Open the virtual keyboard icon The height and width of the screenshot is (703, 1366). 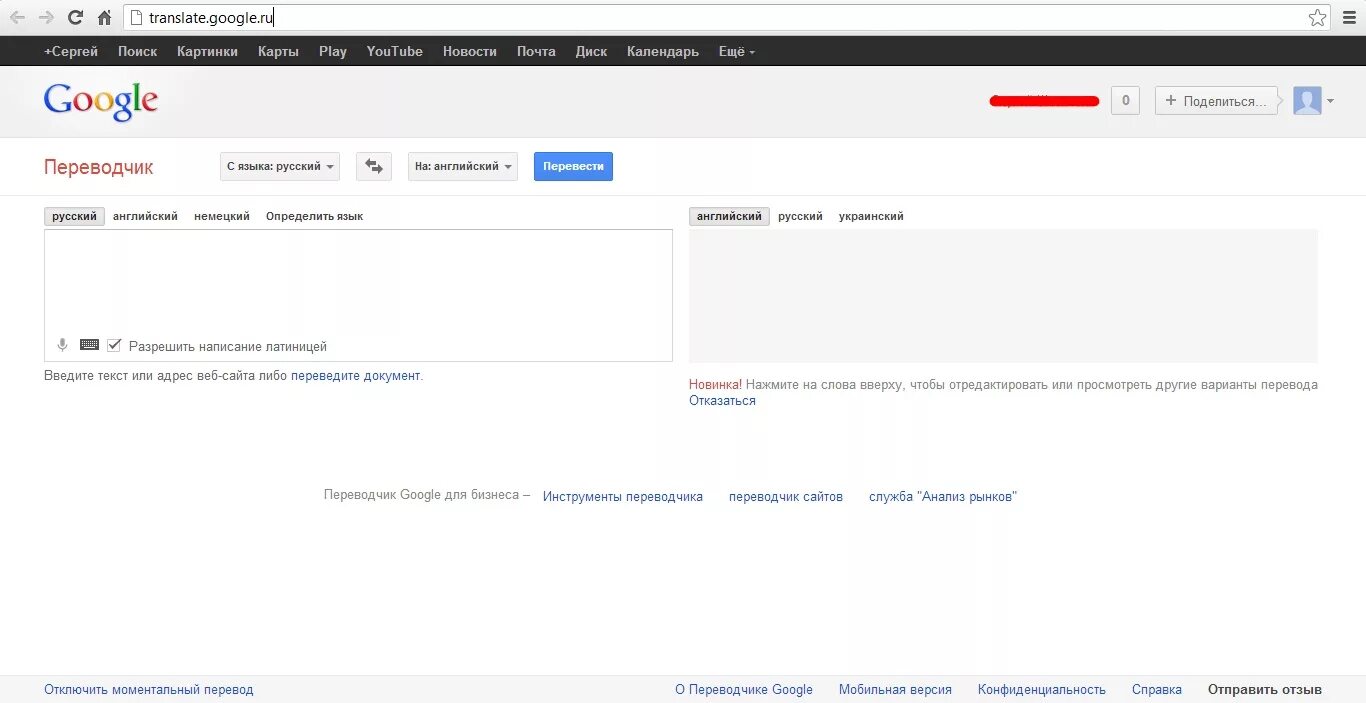point(89,345)
